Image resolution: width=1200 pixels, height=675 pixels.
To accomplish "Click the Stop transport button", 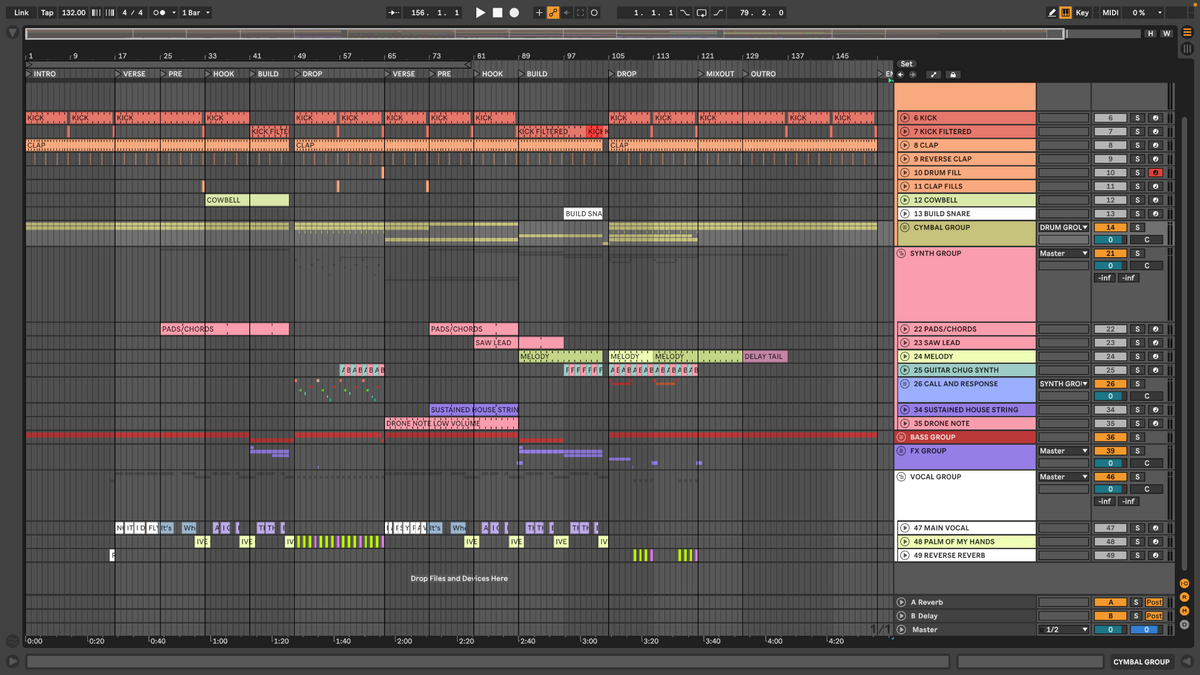I will (497, 13).
